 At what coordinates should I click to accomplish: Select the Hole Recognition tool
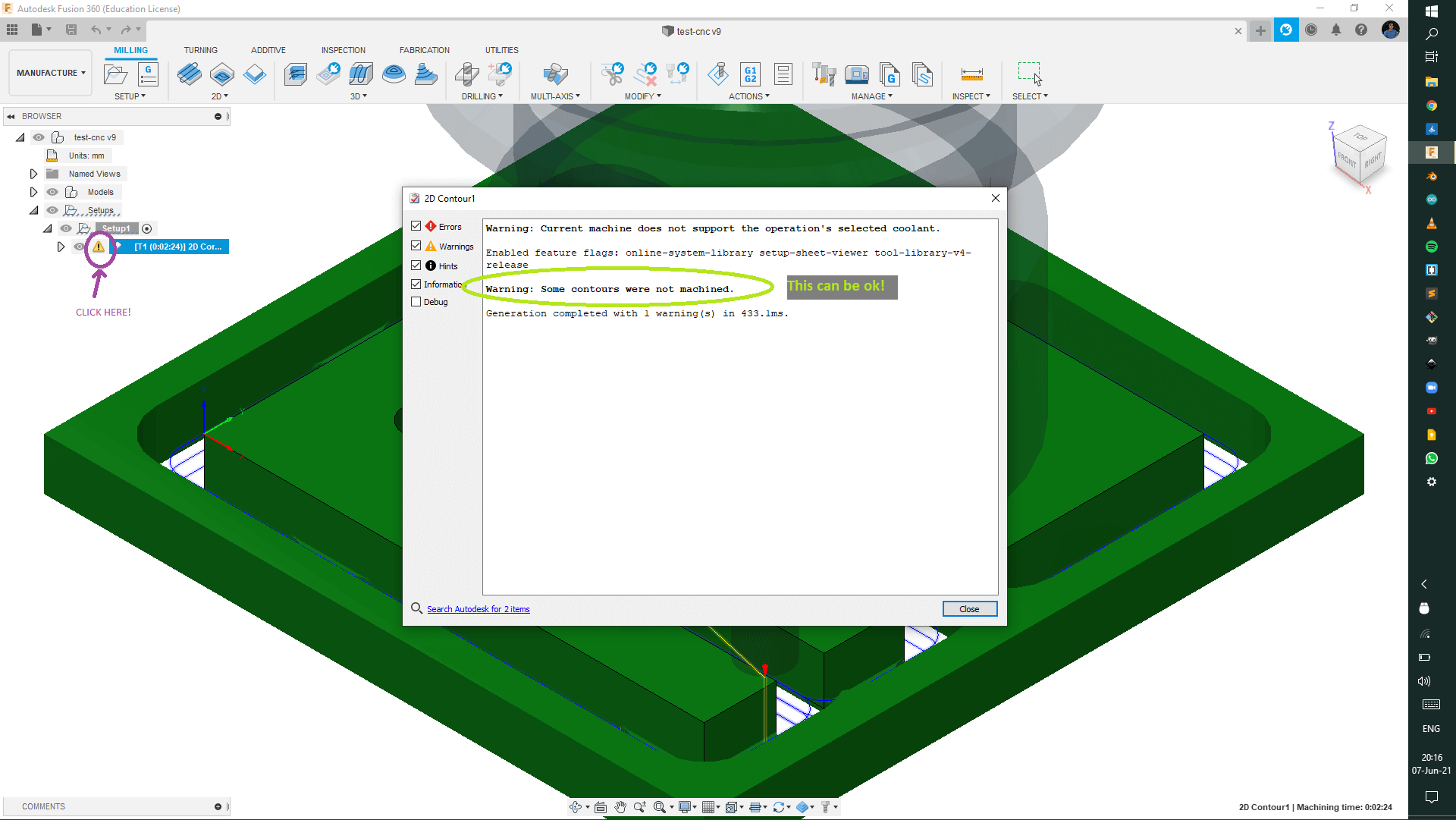pos(500,74)
